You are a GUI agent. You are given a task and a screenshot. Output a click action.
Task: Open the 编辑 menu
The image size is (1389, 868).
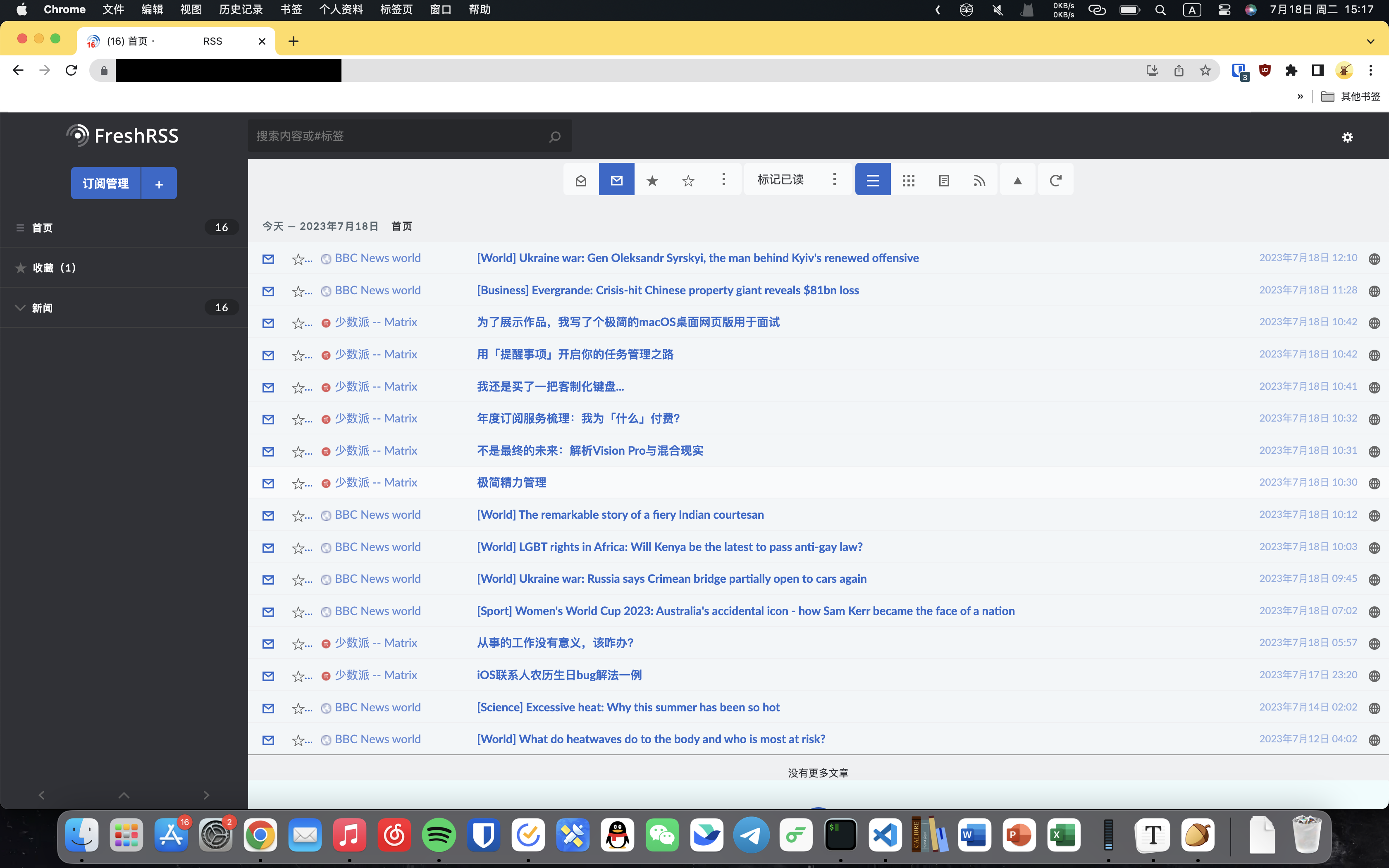(152, 9)
